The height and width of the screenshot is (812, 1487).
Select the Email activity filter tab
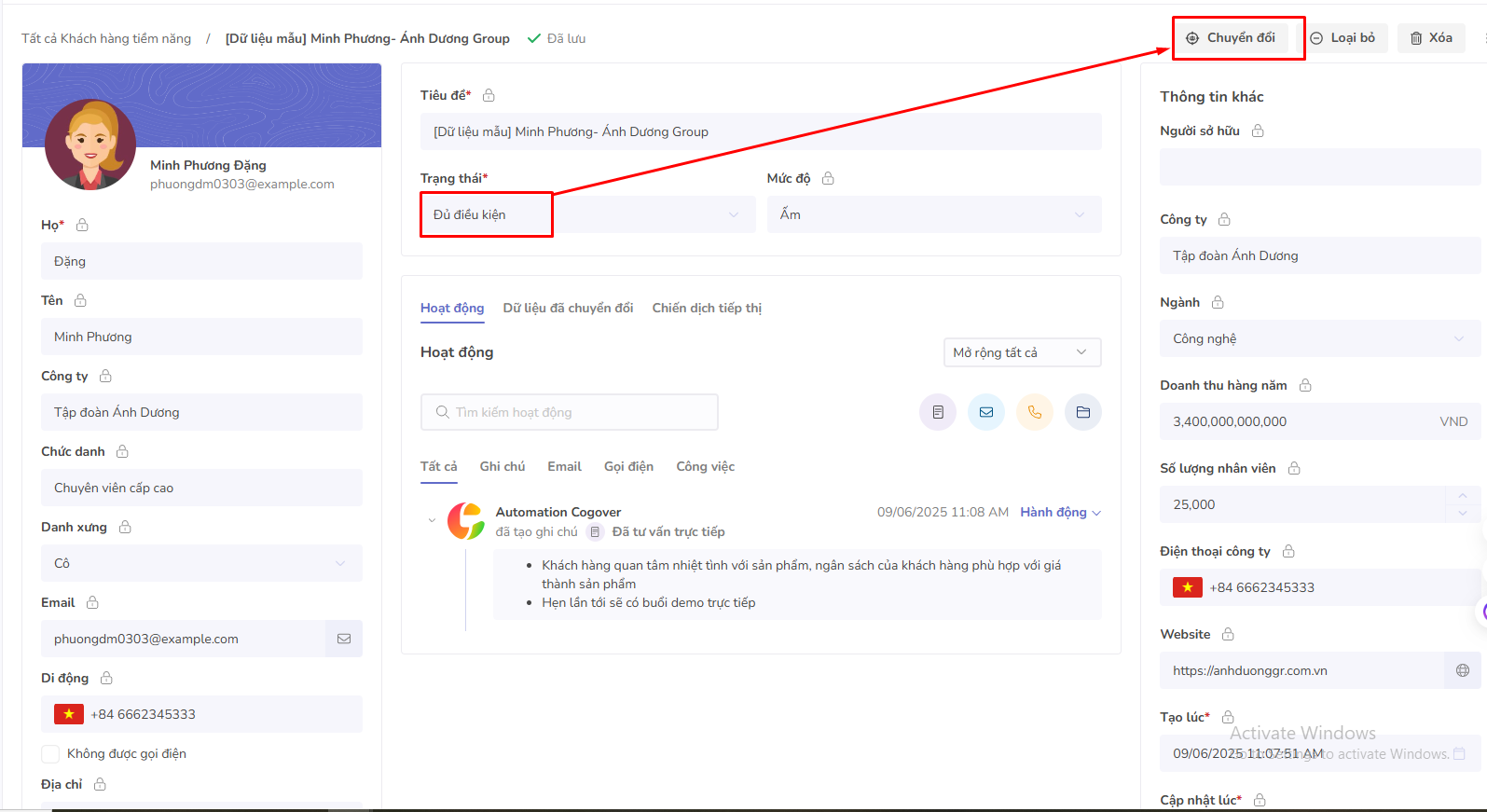click(x=564, y=466)
